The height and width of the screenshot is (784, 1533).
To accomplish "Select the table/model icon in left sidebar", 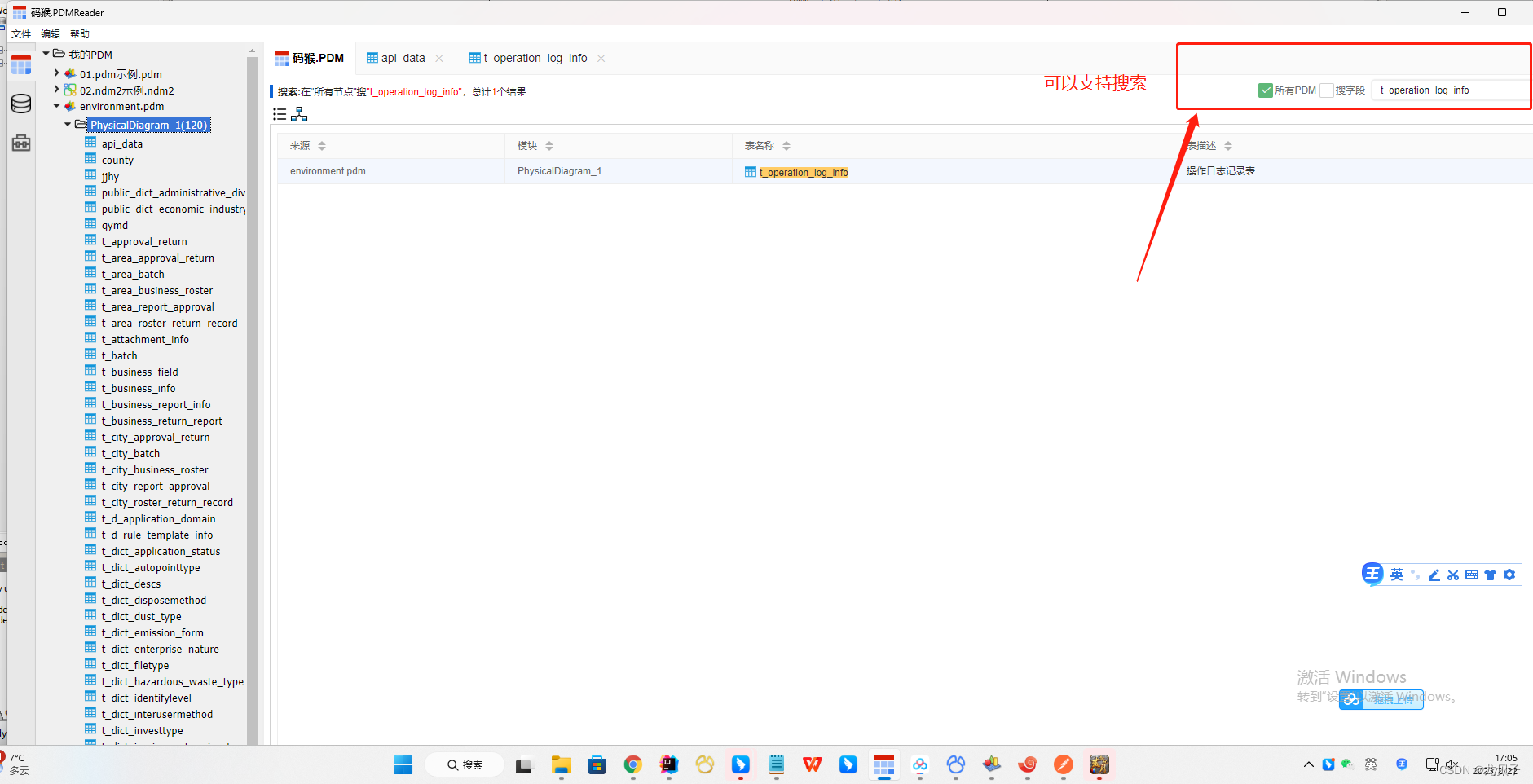I will (20, 64).
